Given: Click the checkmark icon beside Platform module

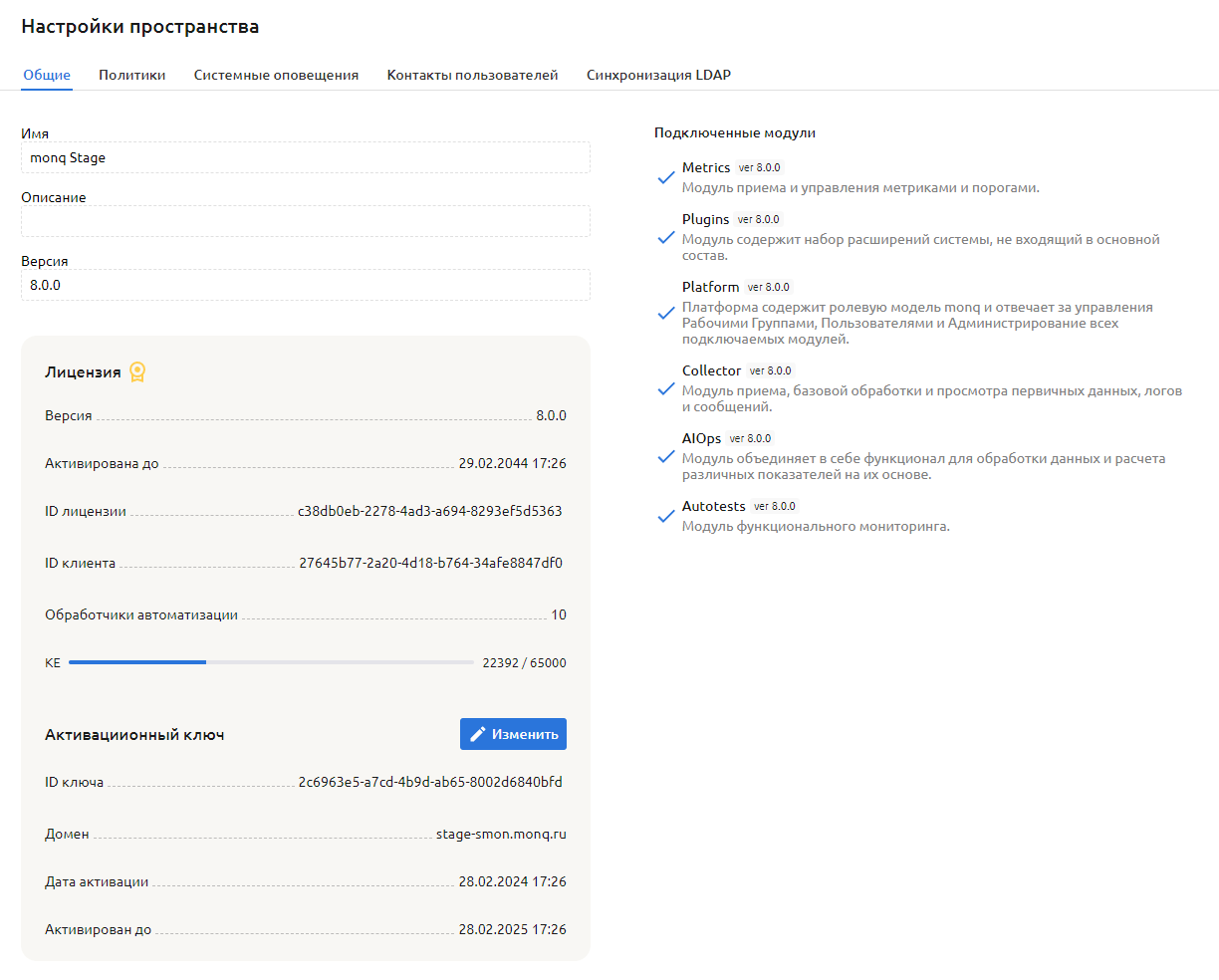Looking at the screenshot, I should click(666, 314).
